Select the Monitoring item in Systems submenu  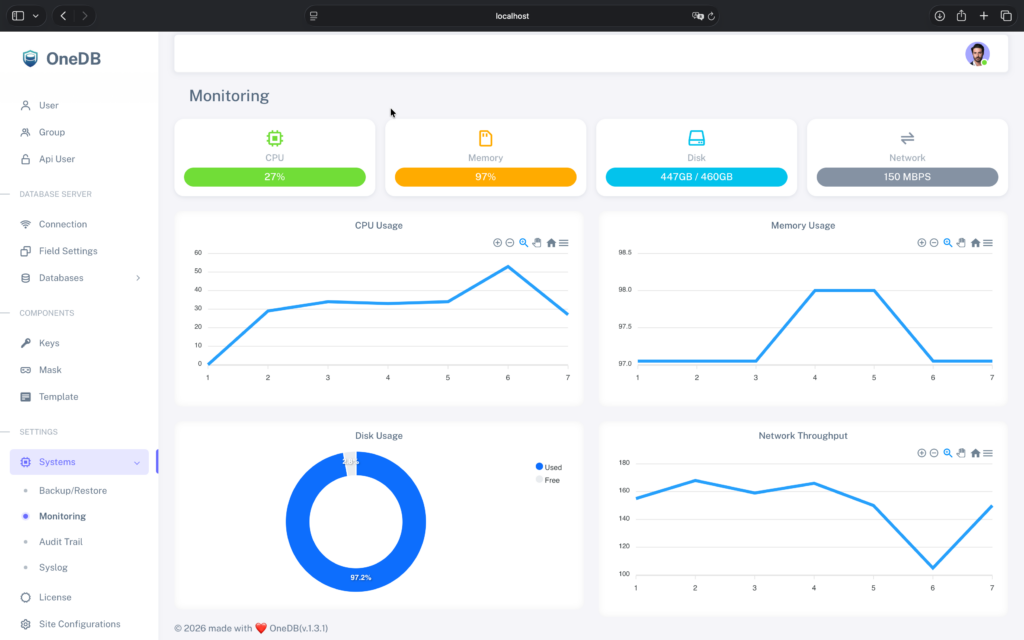(x=62, y=516)
